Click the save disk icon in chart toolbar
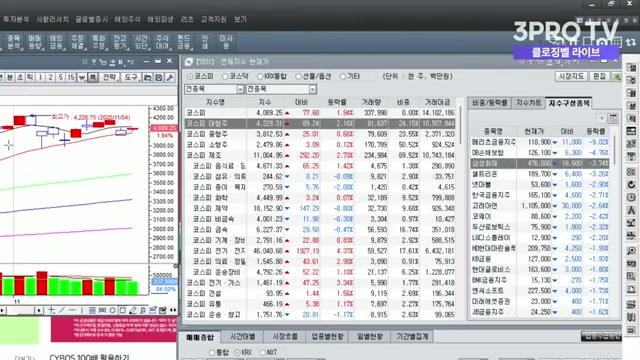This screenshot has height=360, width=640. (x=158, y=77)
